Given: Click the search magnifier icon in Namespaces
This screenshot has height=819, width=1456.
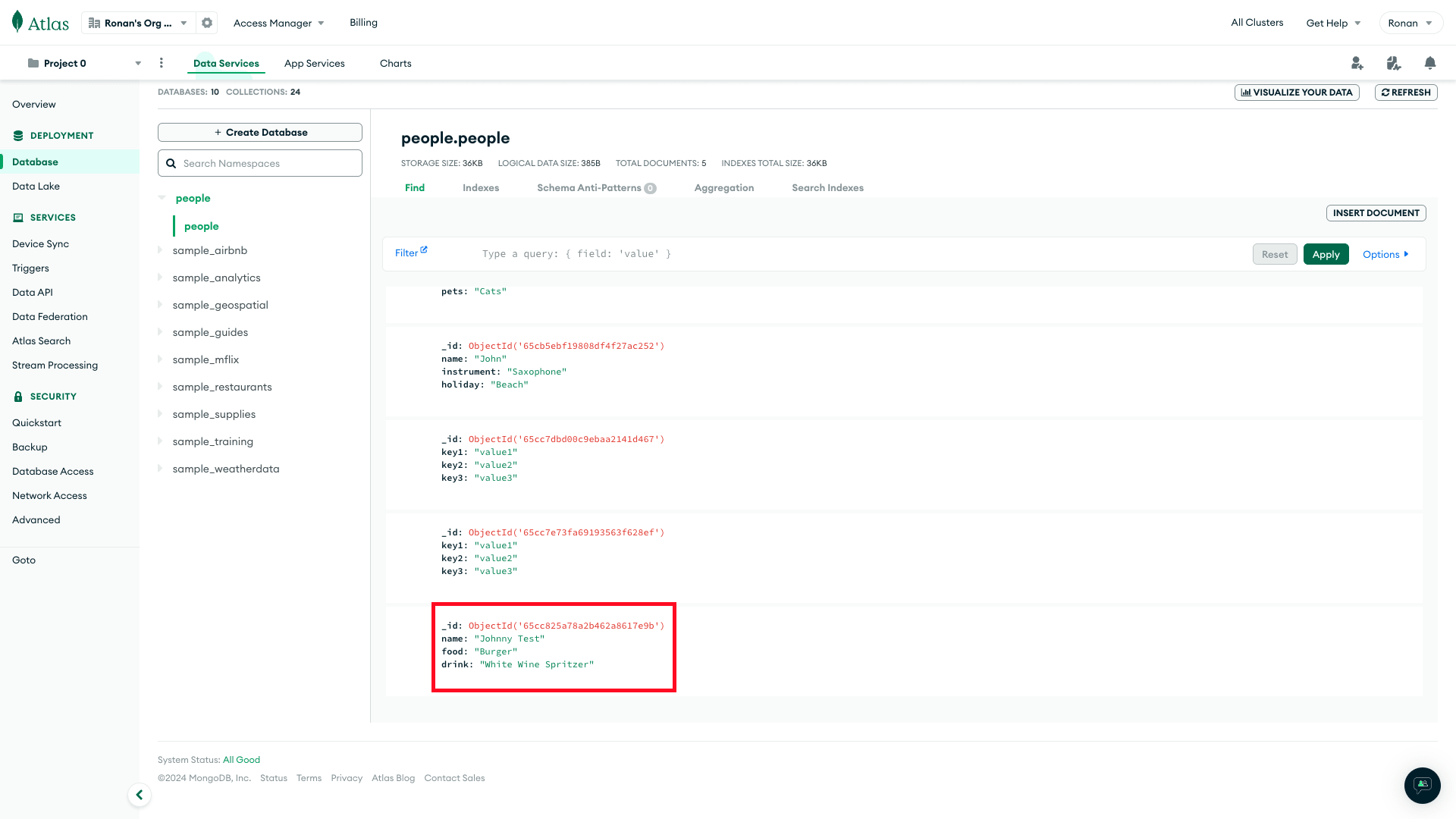Looking at the screenshot, I should tap(171, 163).
